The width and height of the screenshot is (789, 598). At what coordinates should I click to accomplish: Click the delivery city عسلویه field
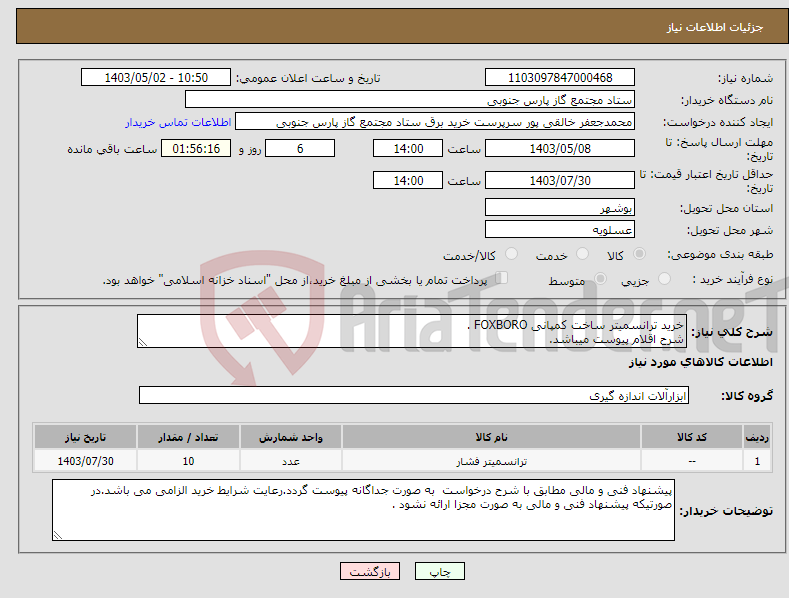tap(560, 230)
